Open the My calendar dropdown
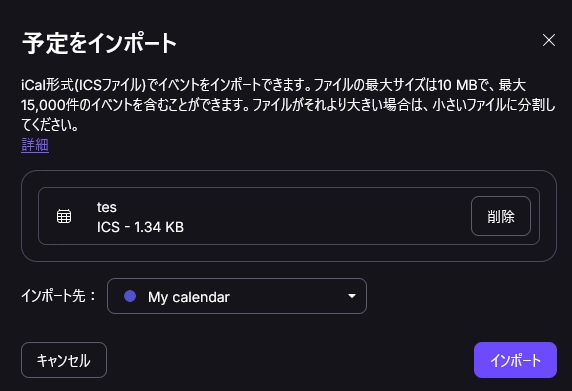 click(x=237, y=296)
